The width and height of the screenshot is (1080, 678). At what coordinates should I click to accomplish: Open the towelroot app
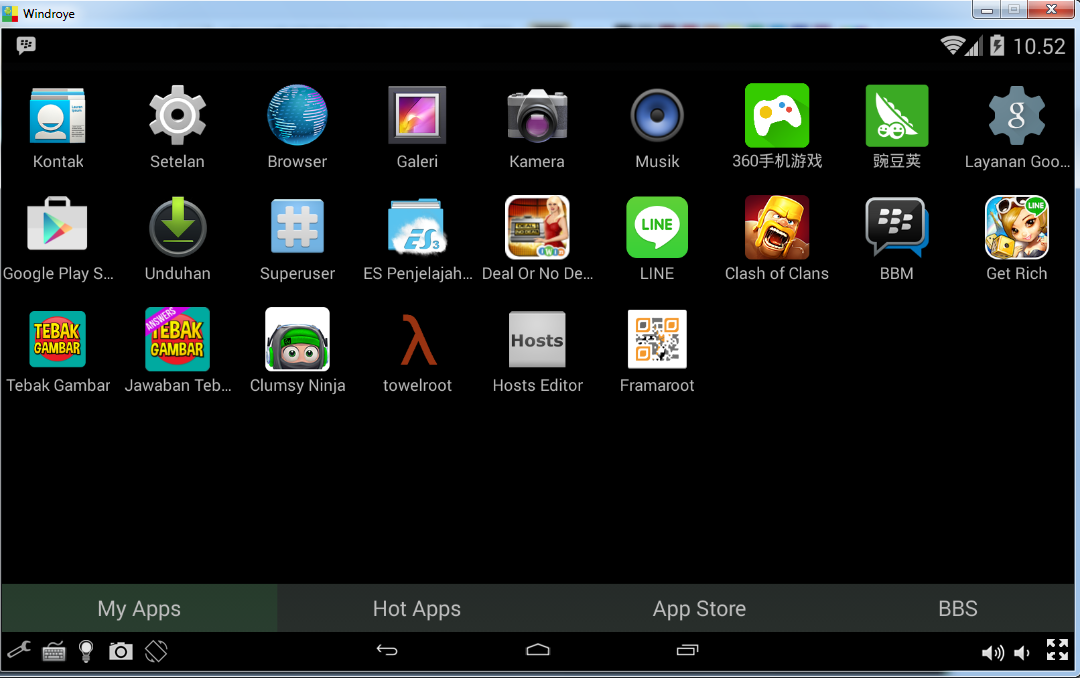click(417, 340)
